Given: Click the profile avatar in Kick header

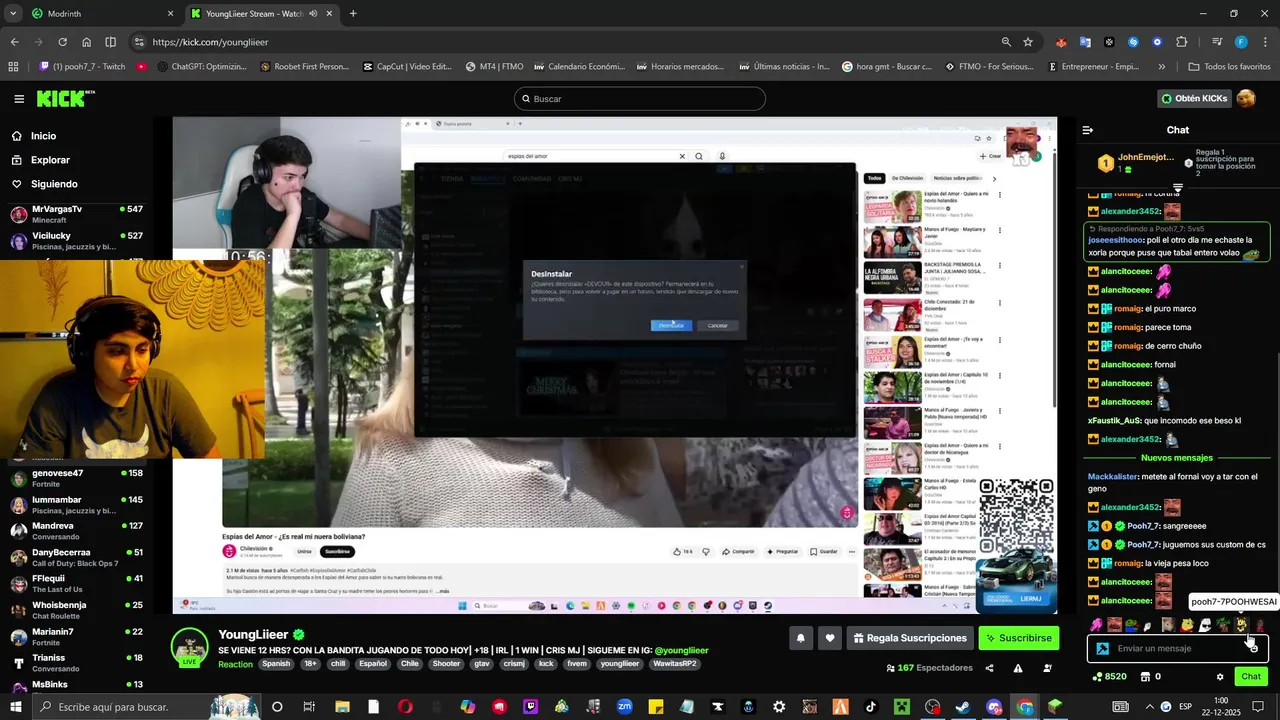Looking at the screenshot, I should (1246, 98).
